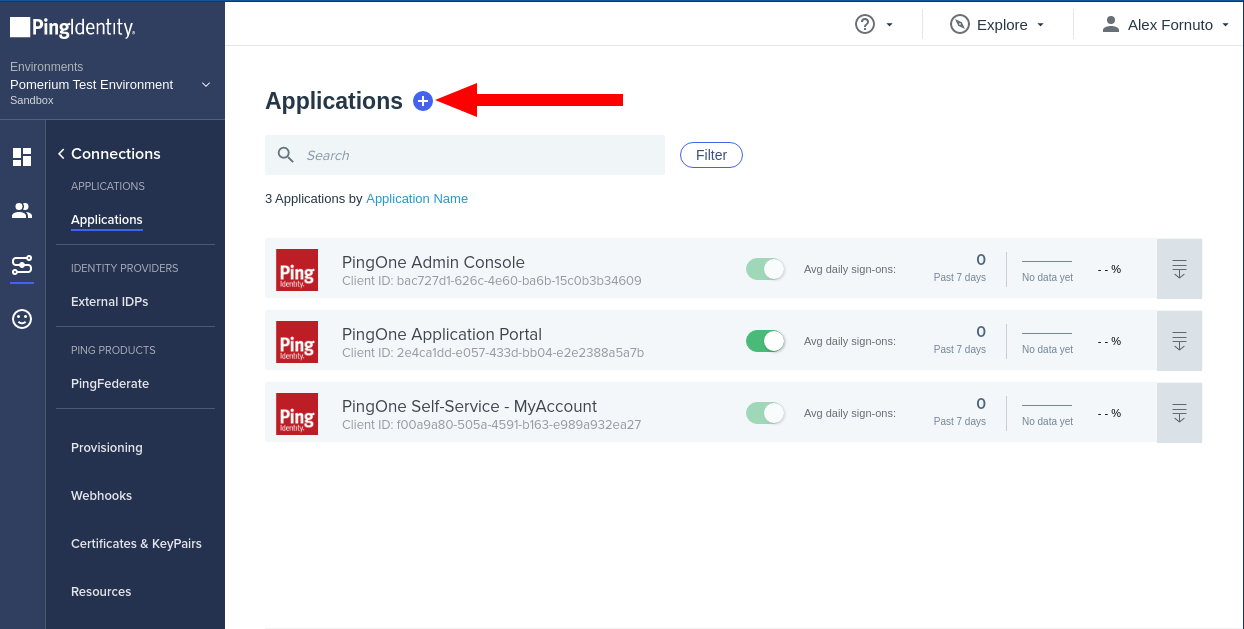
Task: Expand PingOne Application Portal row details icon
Action: coord(1180,341)
